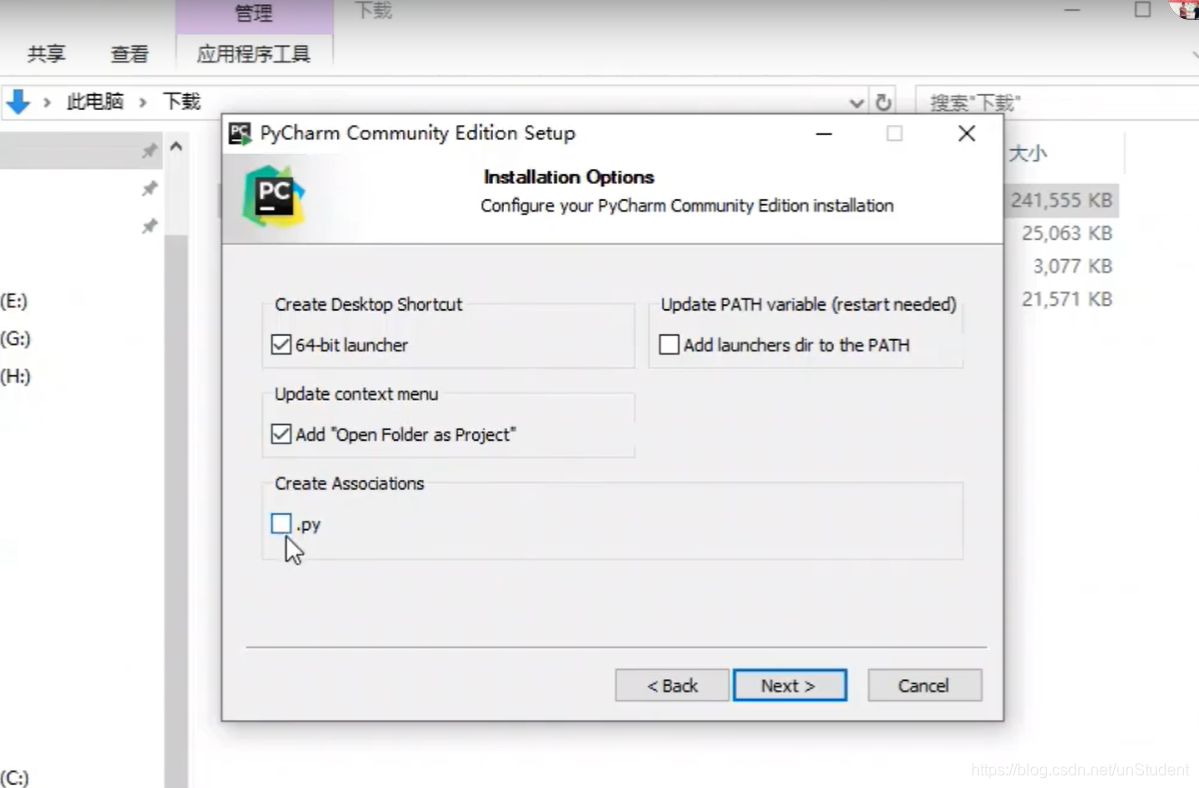Go back with the < Back button
1199x788 pixels.
pyautogui.click(x=672, y=686)
